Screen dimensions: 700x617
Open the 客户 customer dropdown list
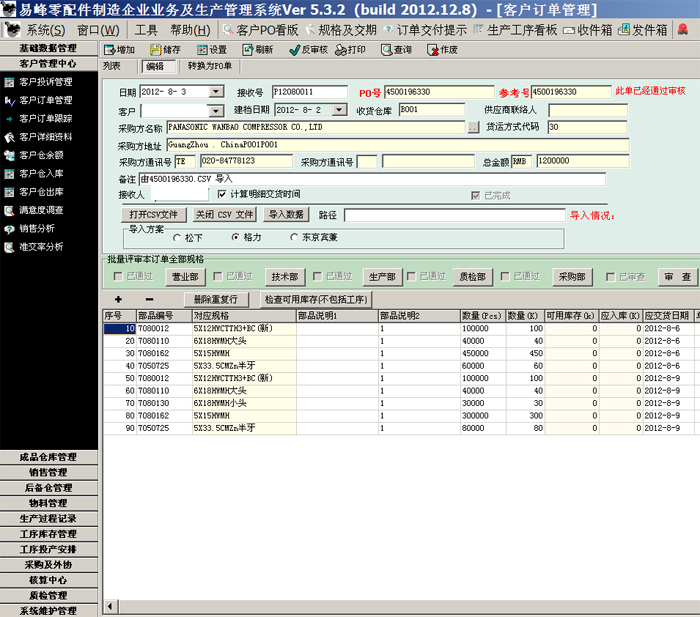tap(216, 111)
